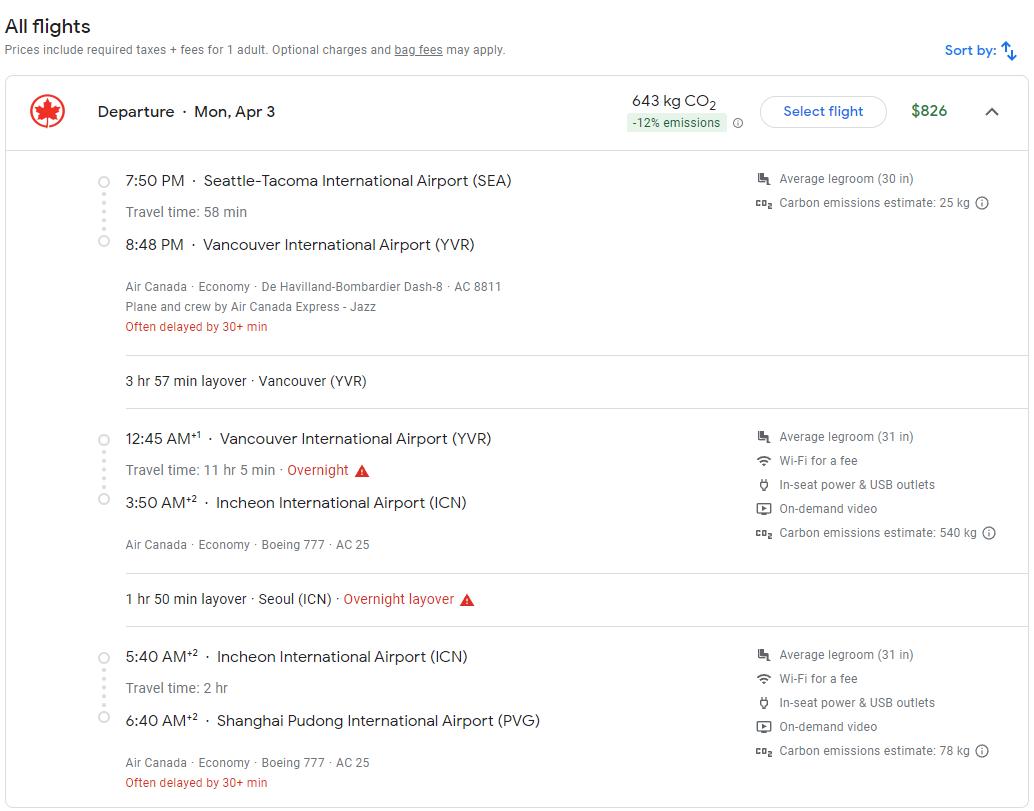Collapse the flight details with the chevron
This screenshot has height=811, width=1034.
(x=992, y=112)
